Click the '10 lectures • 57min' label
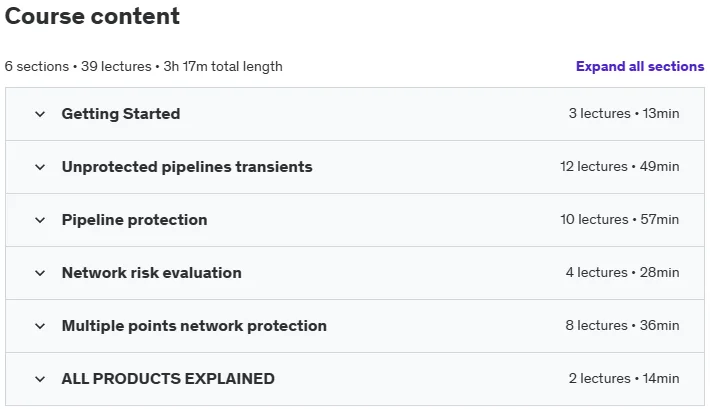Viewport: 710px width, 409px height. (619, 219)
